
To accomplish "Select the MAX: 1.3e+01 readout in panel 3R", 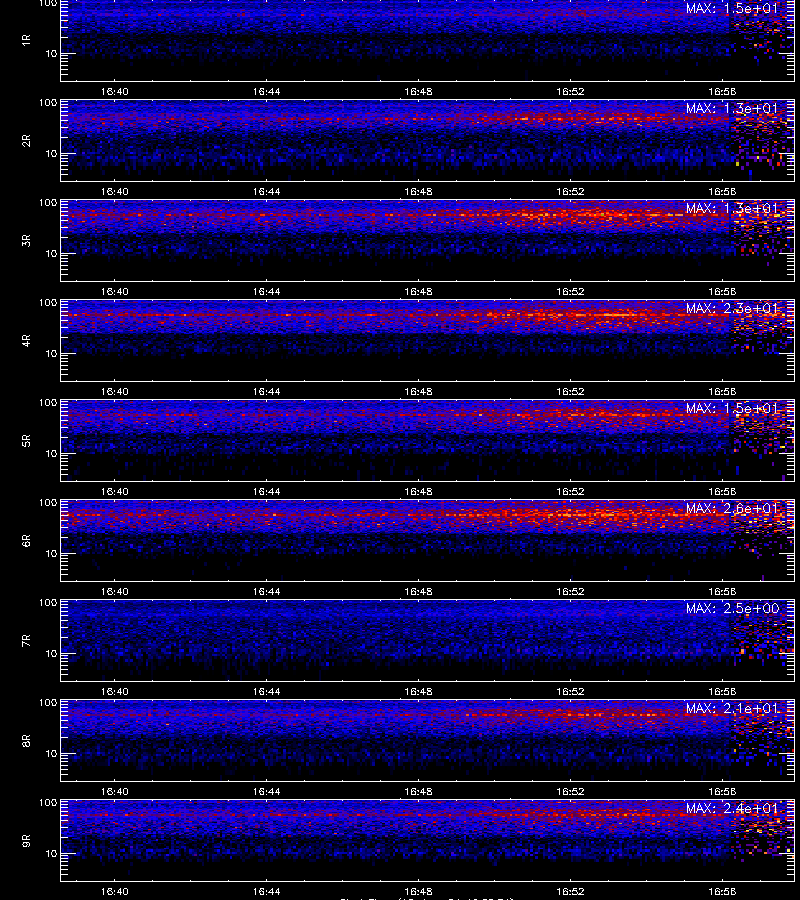I will (x=732, y=208).
